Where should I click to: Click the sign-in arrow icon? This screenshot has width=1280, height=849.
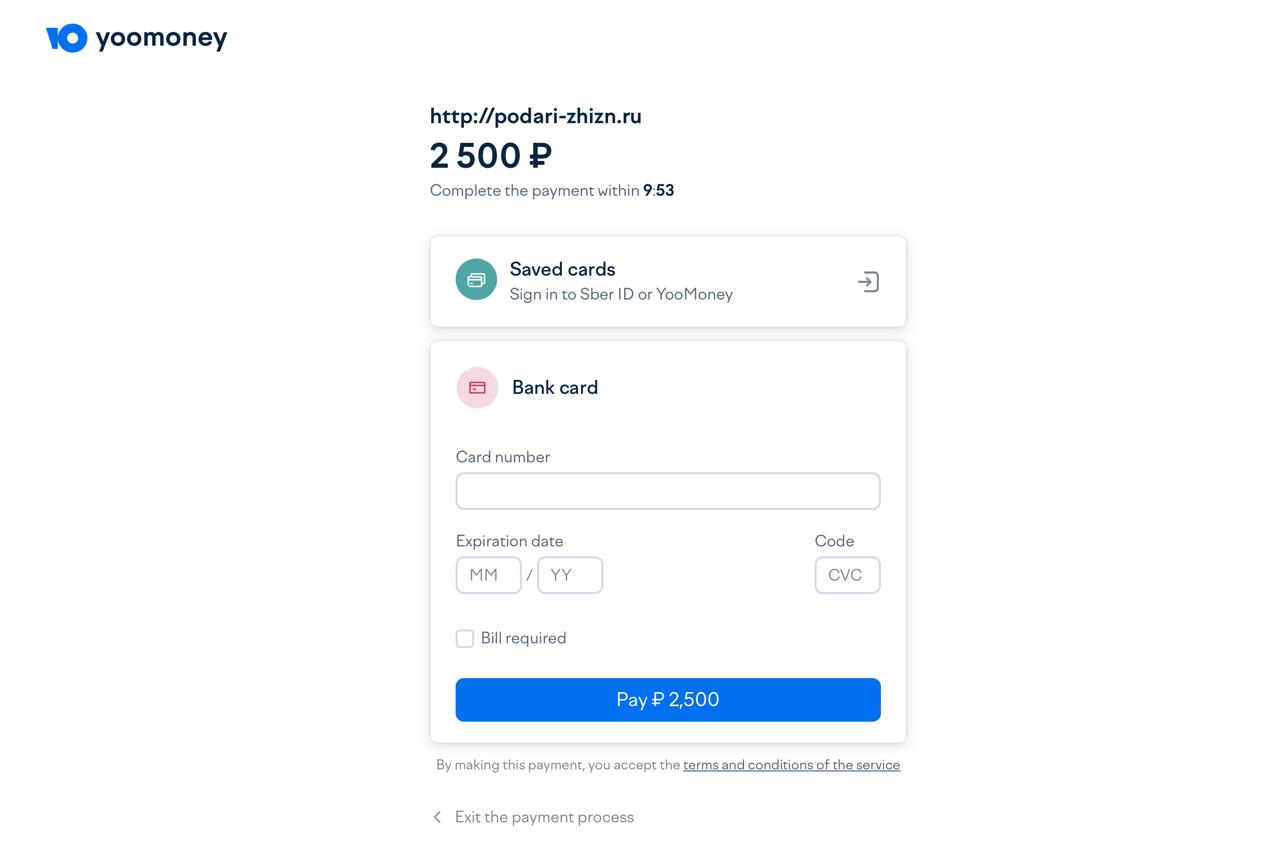pyautogui.click(x=868, y=282)
